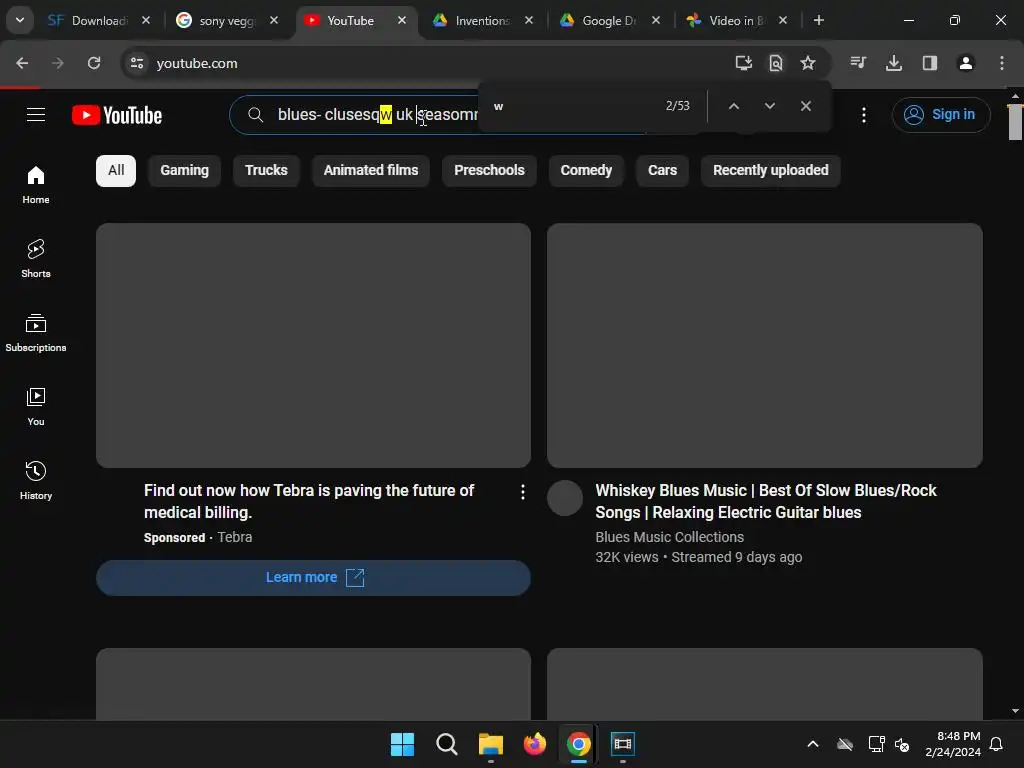Open YouTube settings three-dot menu

pos(864,115)
